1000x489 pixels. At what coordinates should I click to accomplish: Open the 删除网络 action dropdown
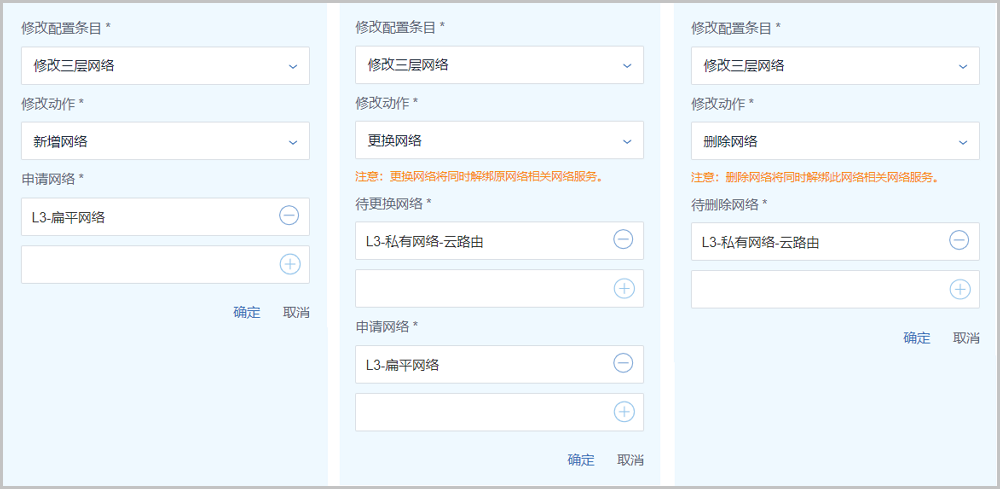[x=835, y=141]
